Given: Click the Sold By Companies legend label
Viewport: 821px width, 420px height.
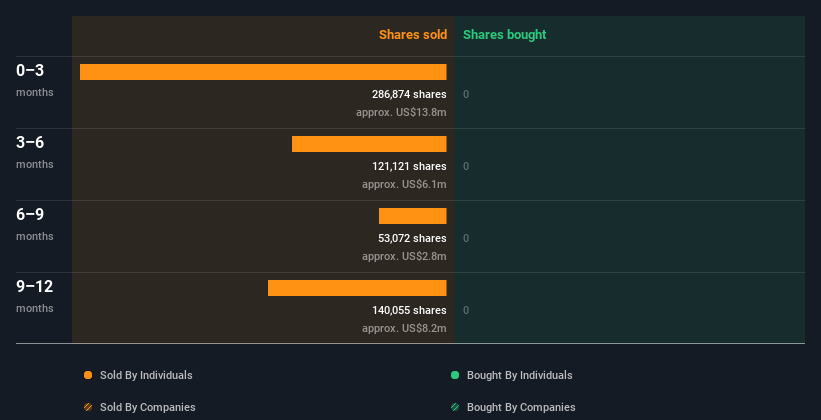Looking at the screenshot, I should (x=148, y=407).
